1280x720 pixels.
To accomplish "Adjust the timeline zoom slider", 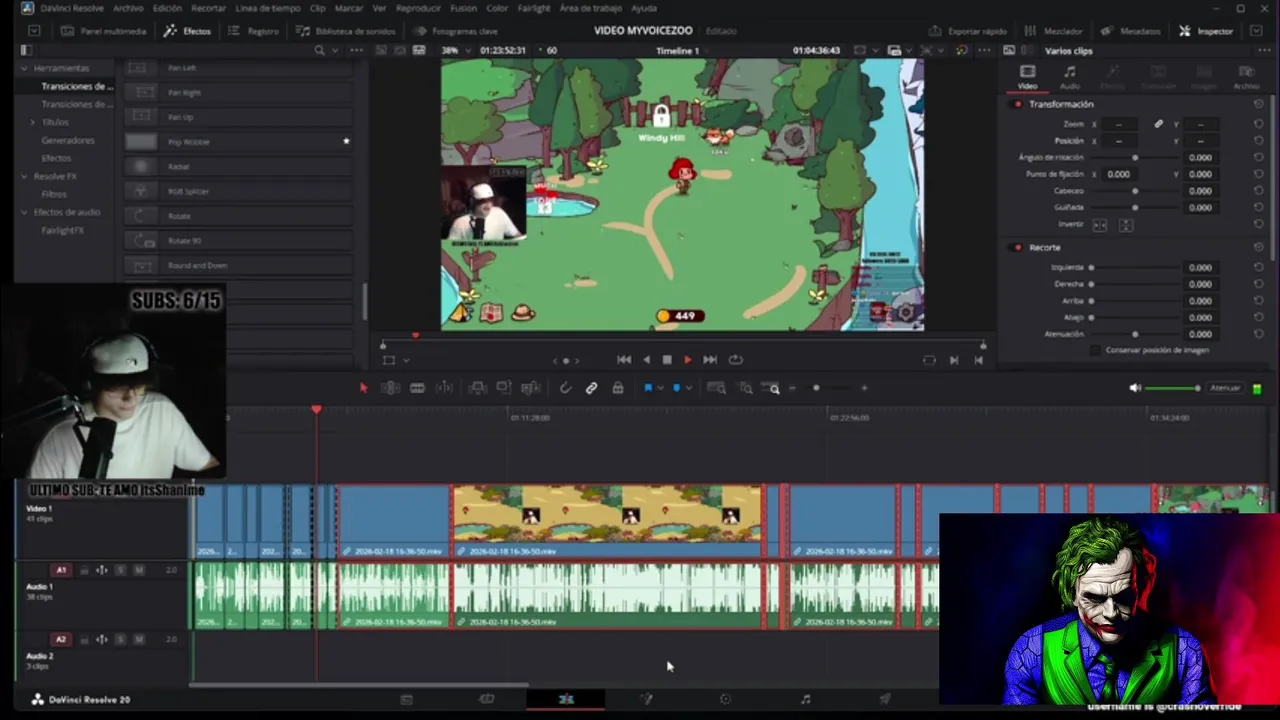I will point(828,388).
